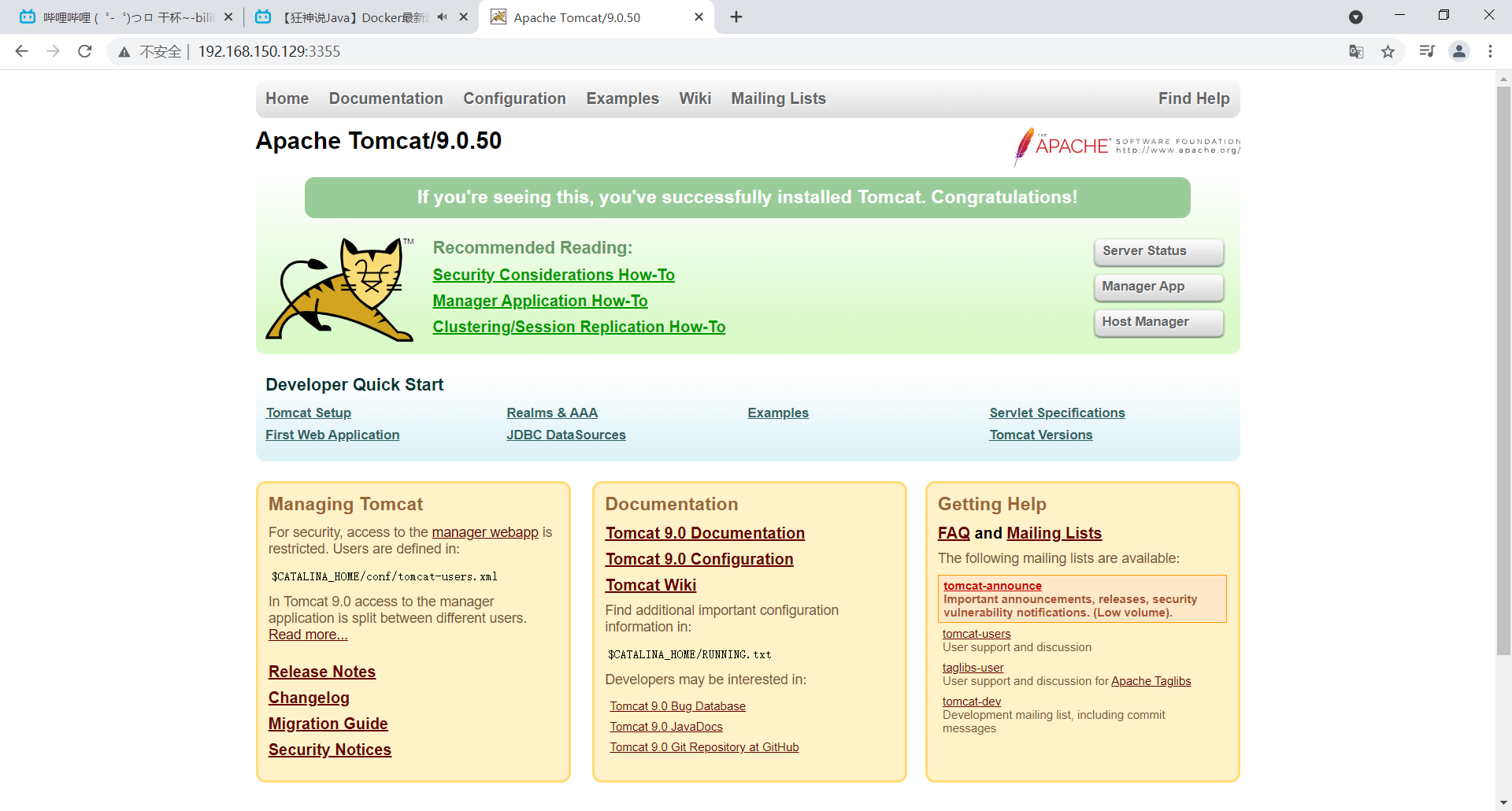This screenshot has height=811, width=1512.
Task: Click the Server Status button
Action: tap(1158, 251)
